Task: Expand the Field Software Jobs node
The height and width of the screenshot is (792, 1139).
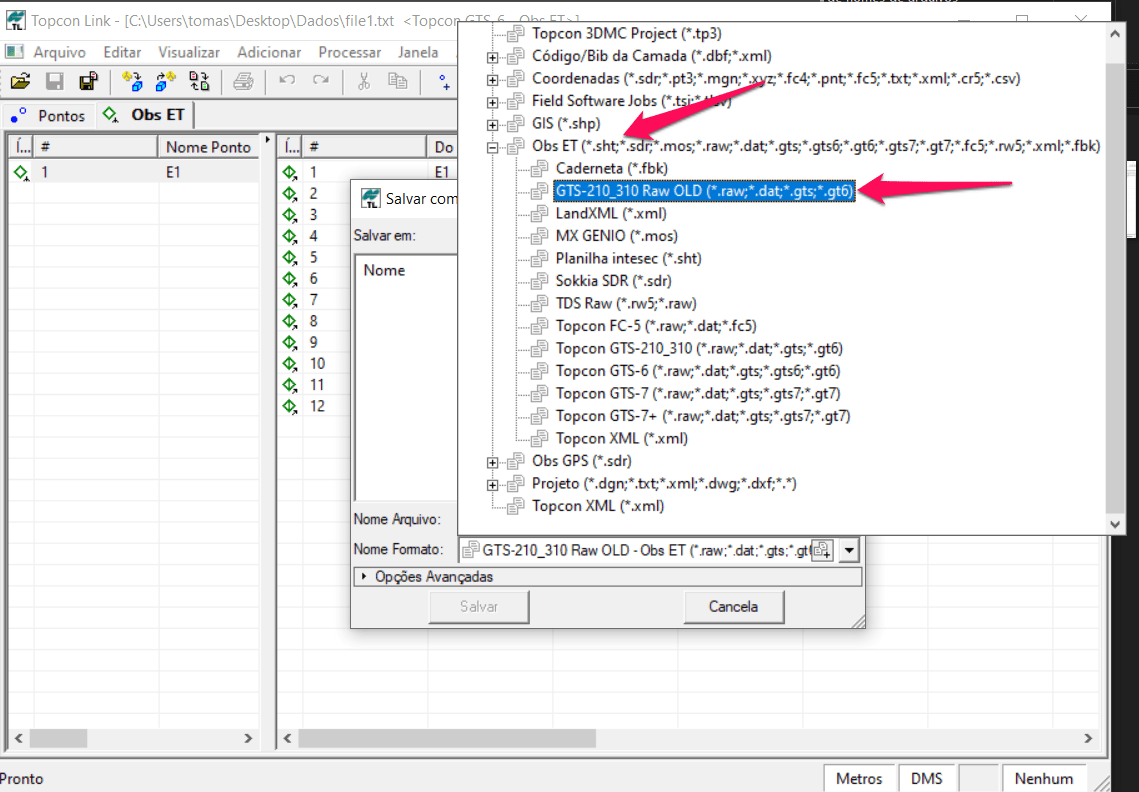Action: tap(493, 102)
